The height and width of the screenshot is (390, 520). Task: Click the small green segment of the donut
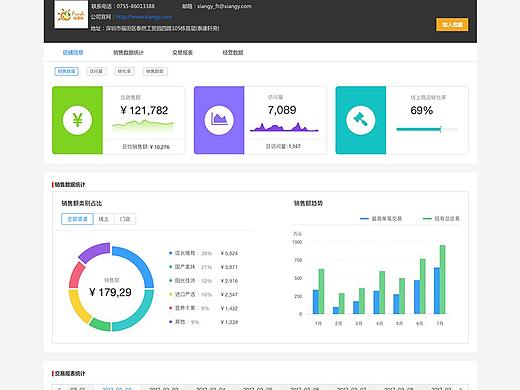tap(100, 325)
